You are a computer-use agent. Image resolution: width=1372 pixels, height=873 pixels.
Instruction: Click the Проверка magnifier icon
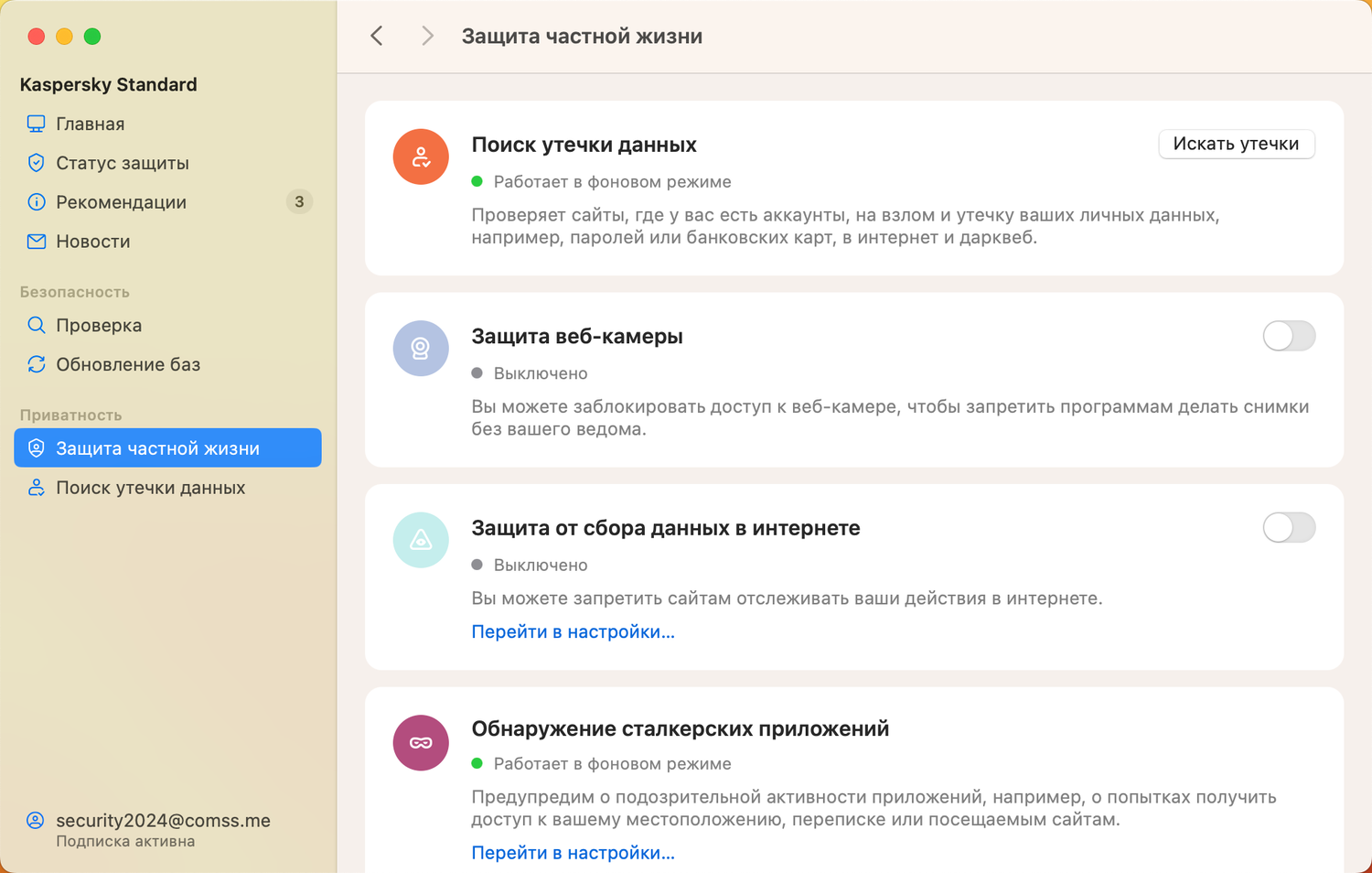pos(37,325)
